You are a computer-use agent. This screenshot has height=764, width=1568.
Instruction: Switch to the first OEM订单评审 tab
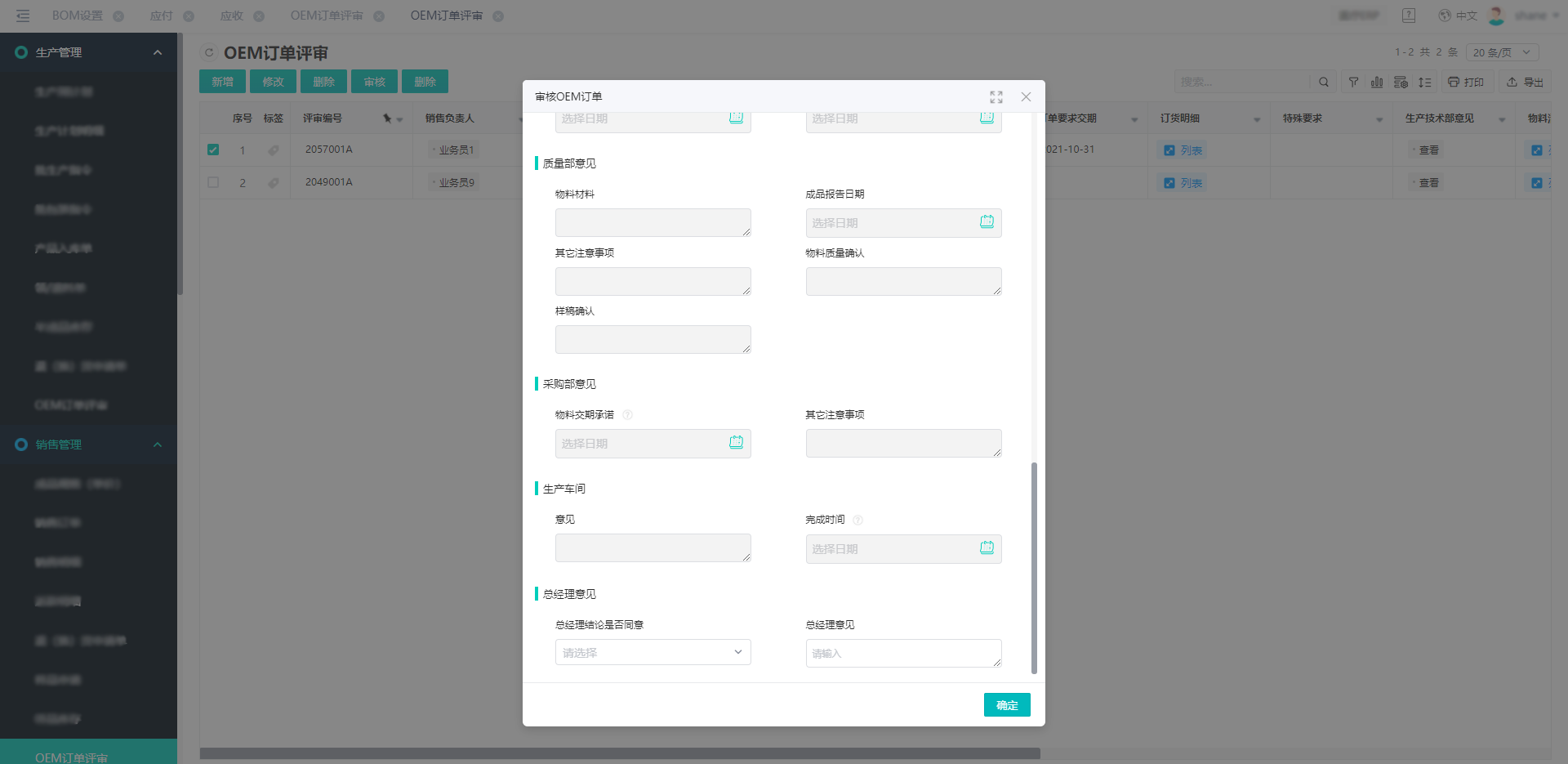[x=327, y=16]
